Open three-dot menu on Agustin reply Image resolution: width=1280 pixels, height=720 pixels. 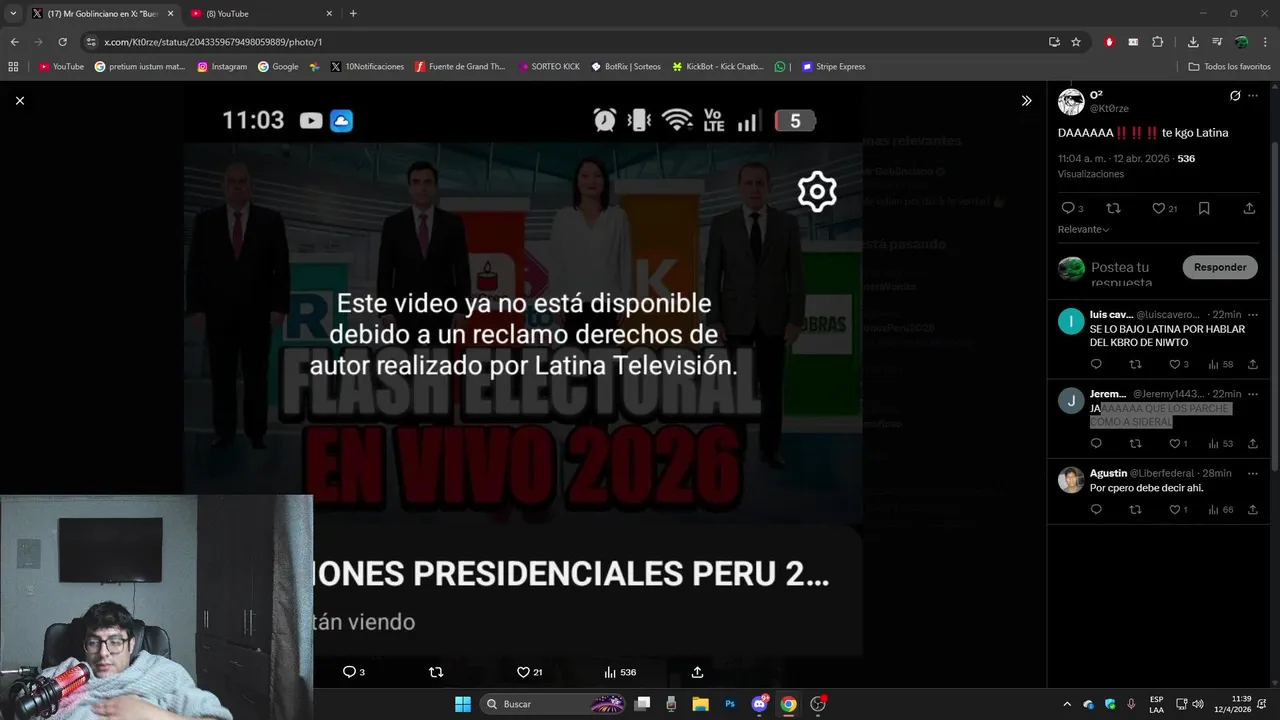[x=1253, y=473]
